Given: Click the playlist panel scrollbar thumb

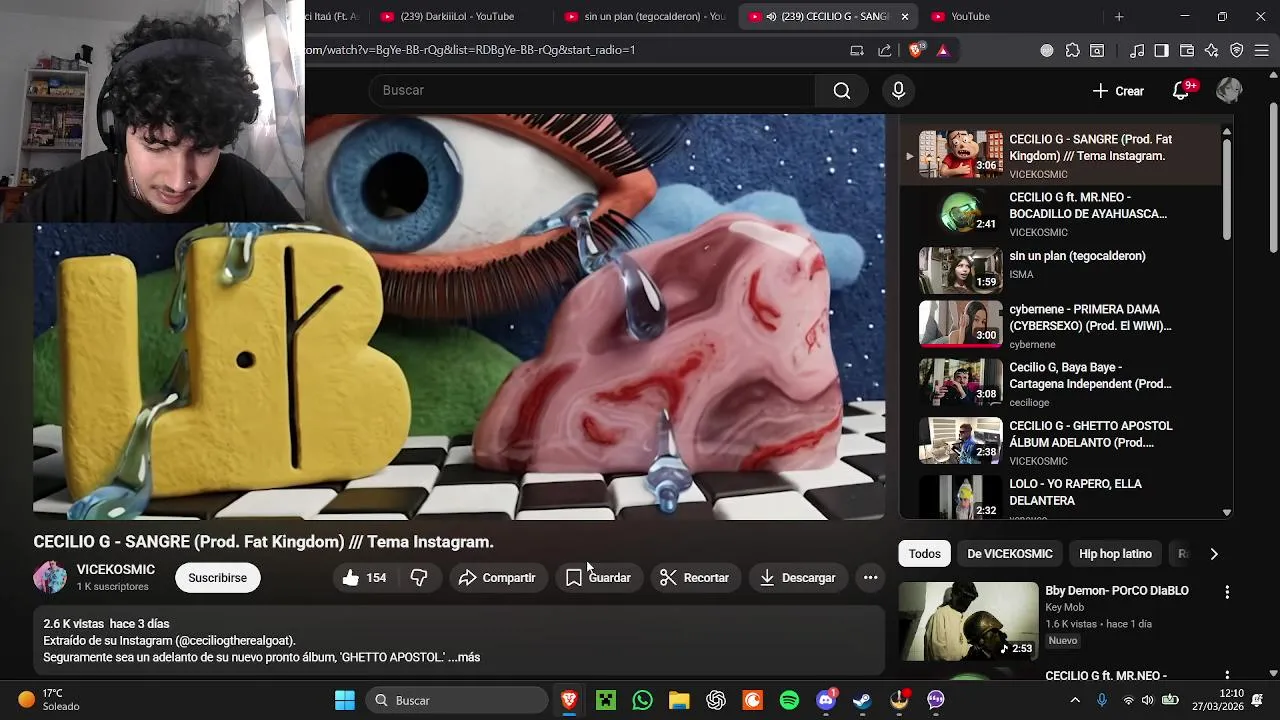Looking at the screenshot, I should (1227, 189).
